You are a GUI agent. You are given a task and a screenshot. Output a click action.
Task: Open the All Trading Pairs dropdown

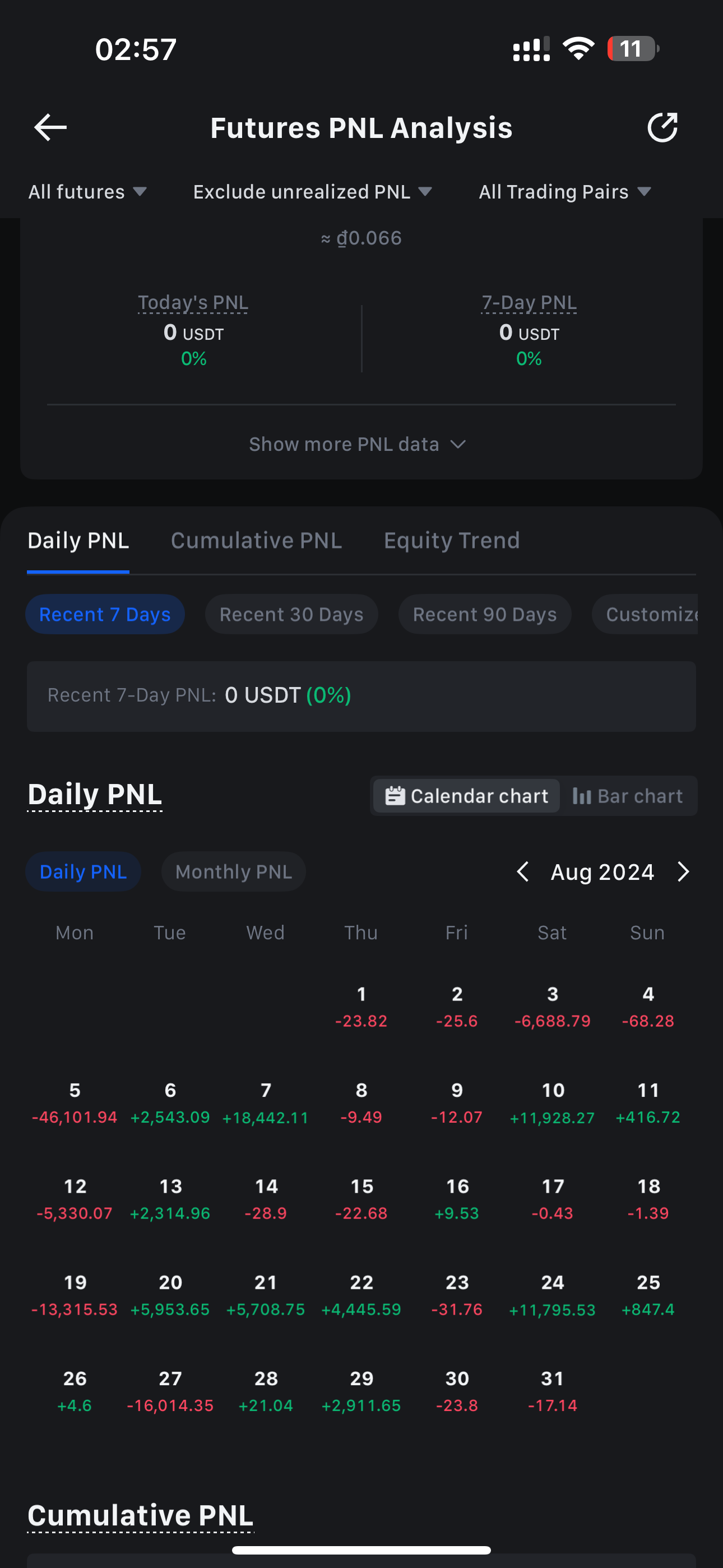click(x=565, y=192)
